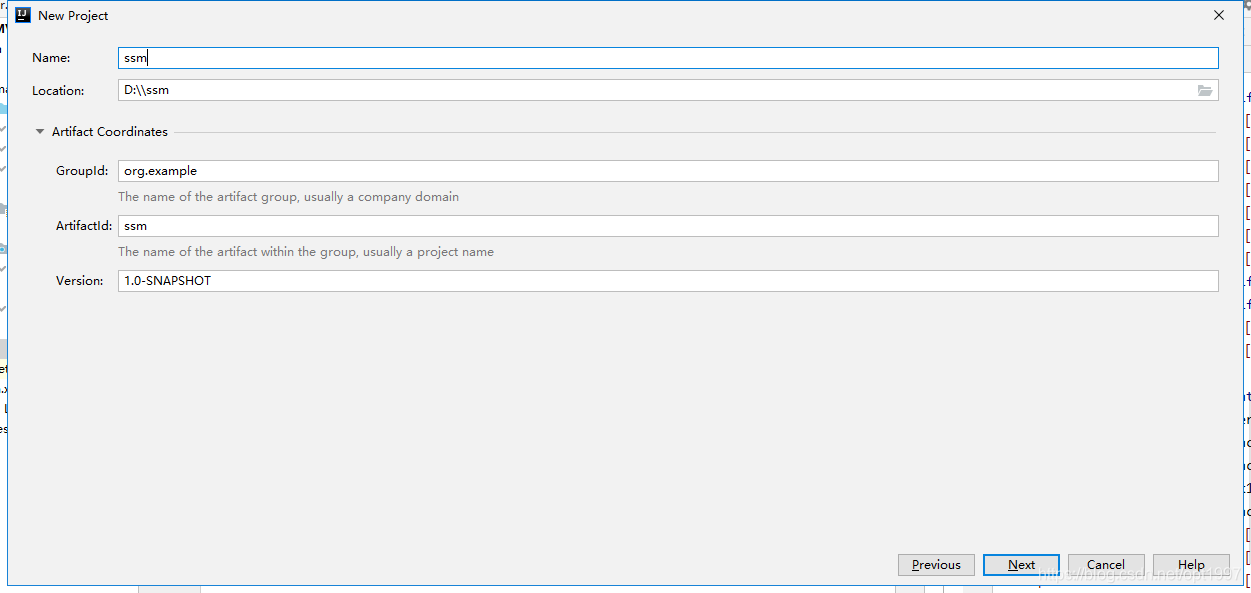Go back with the Previous button
Viewport: 1251px width, 593px height.
[936, 565]
